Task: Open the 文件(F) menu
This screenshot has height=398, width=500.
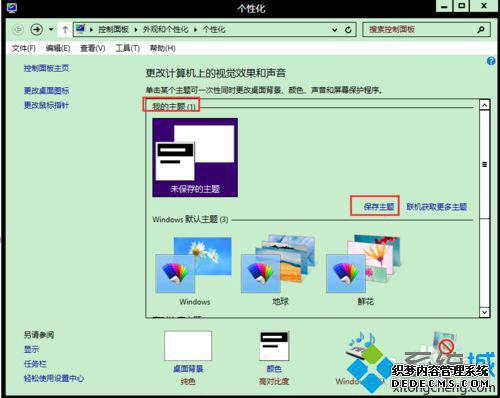Action: pyautogui.click(x=24, y=48)
